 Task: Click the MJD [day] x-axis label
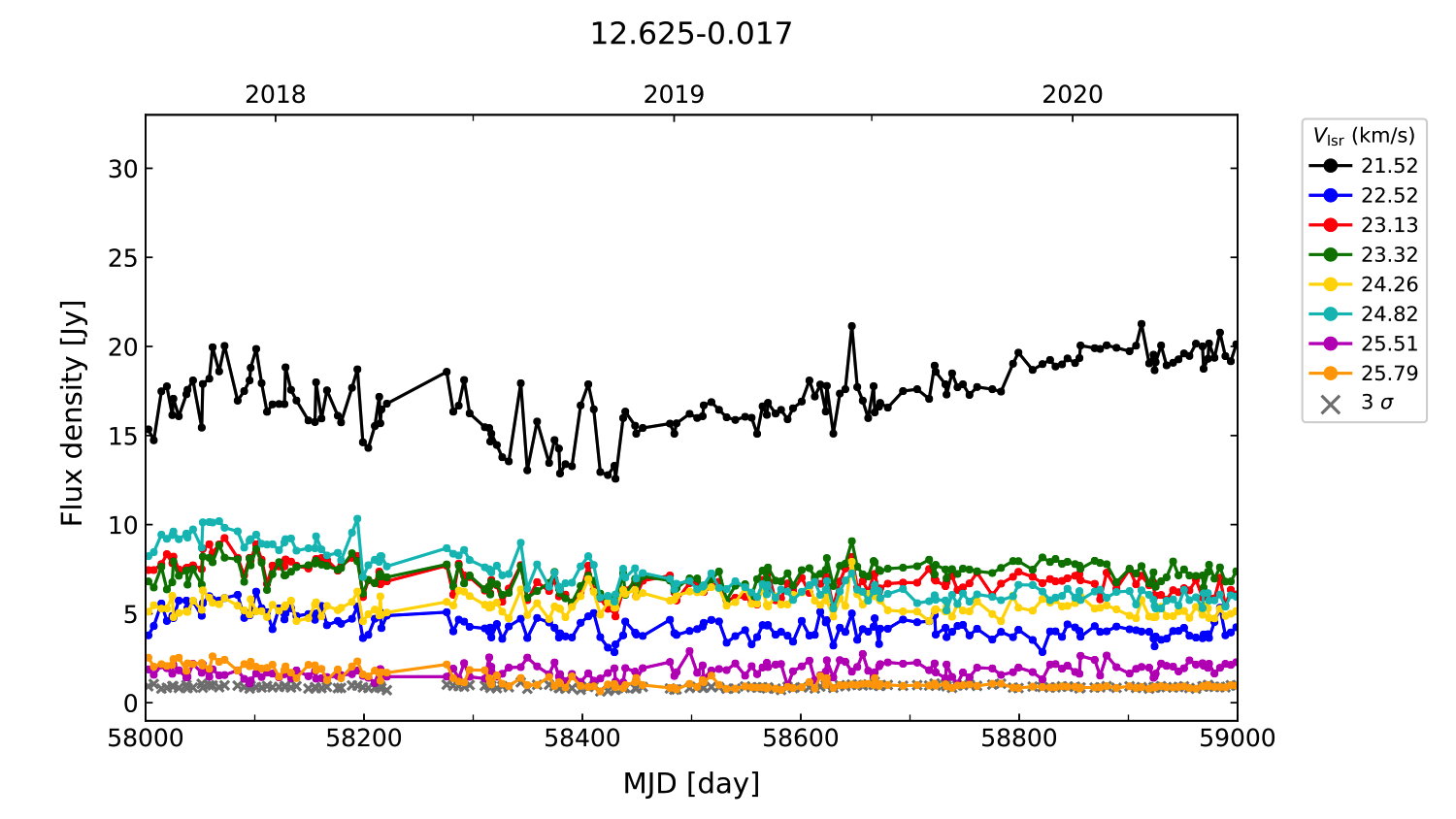tap(691, 783)
